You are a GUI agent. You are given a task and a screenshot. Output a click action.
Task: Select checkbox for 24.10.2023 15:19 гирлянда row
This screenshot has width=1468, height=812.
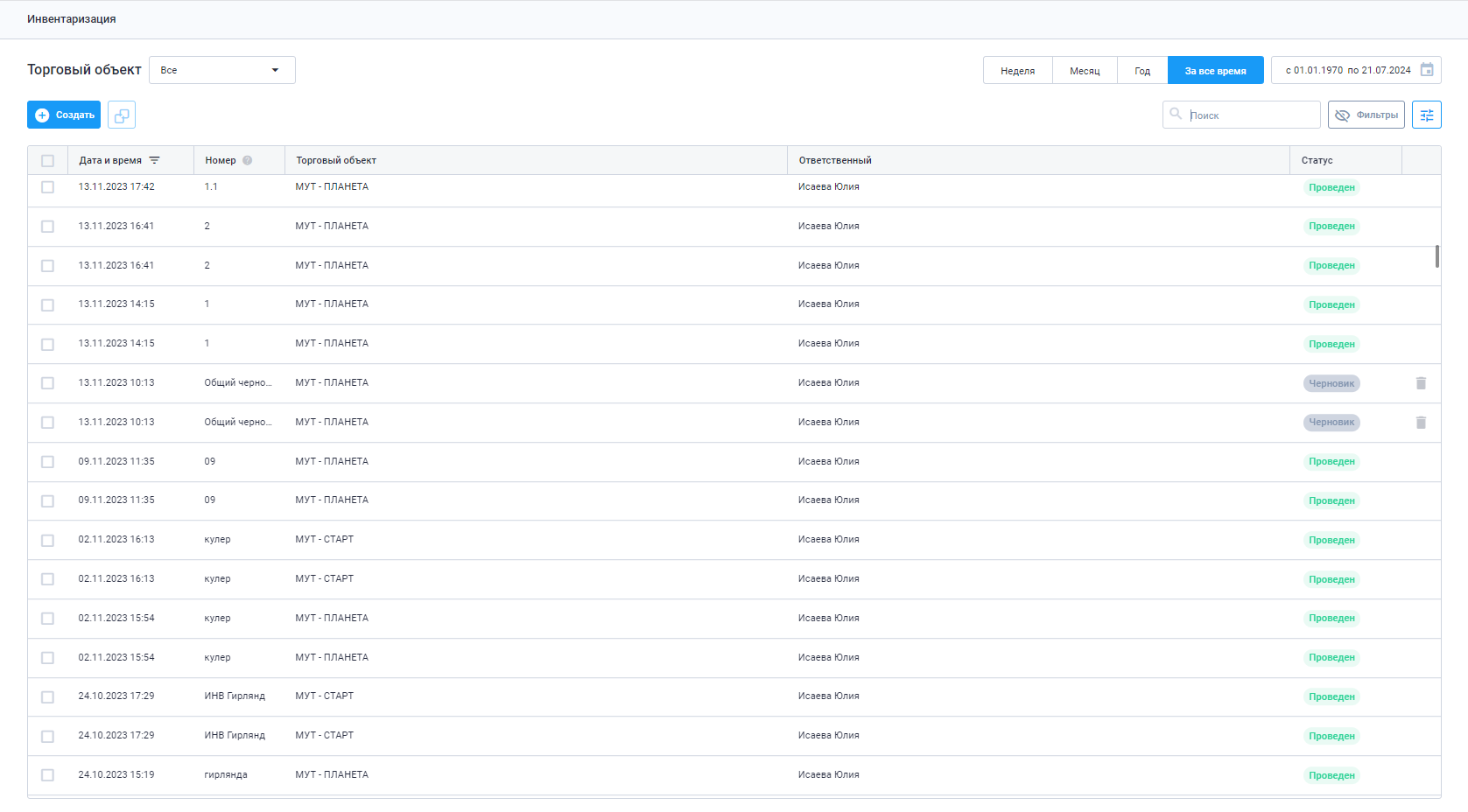[x=47, y=775]
